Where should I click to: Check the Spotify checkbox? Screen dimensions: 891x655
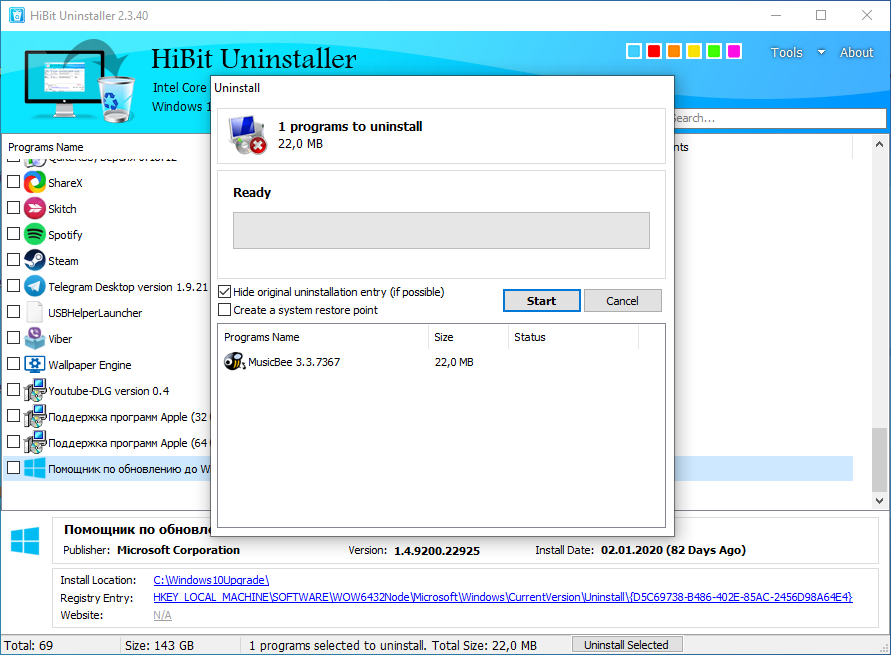pos(13,233)
